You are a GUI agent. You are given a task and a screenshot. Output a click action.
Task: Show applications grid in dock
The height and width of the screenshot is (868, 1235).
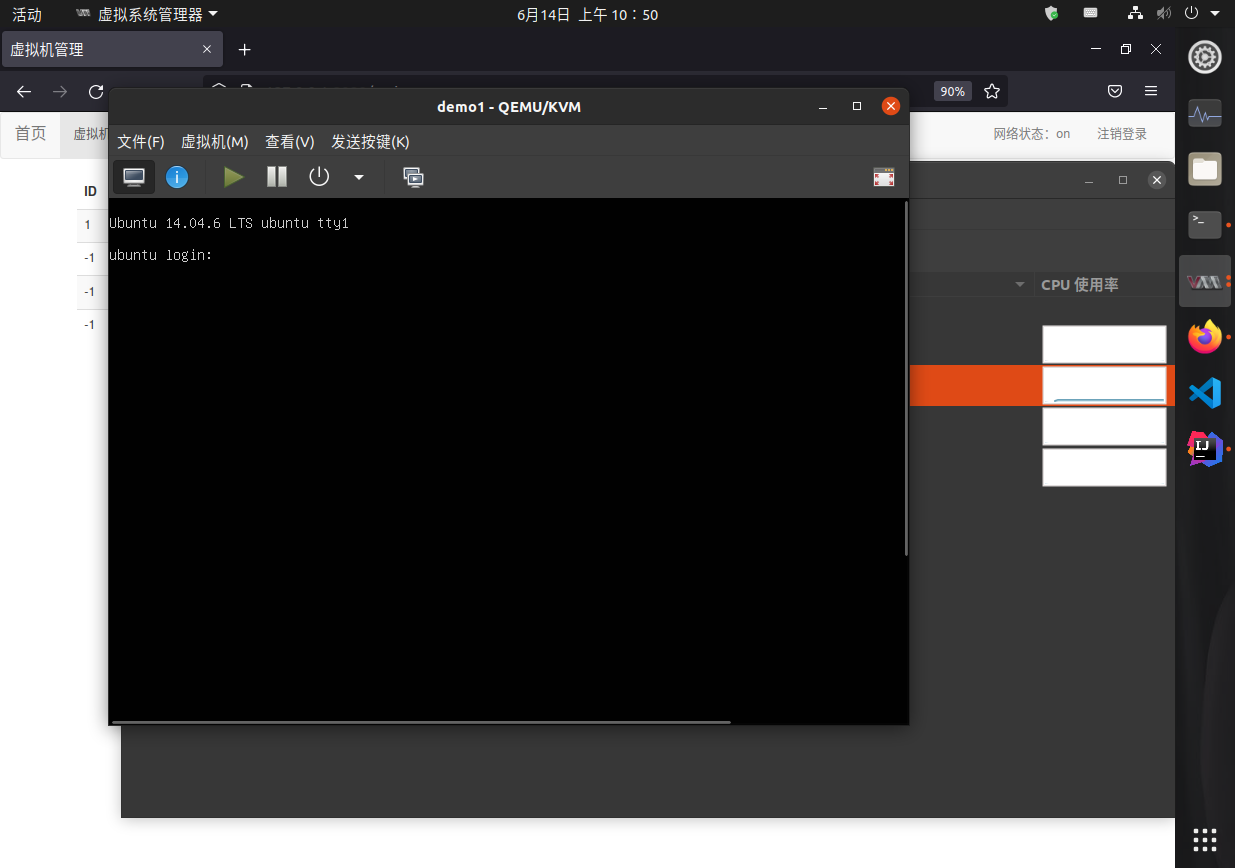tap(1204, 838)
